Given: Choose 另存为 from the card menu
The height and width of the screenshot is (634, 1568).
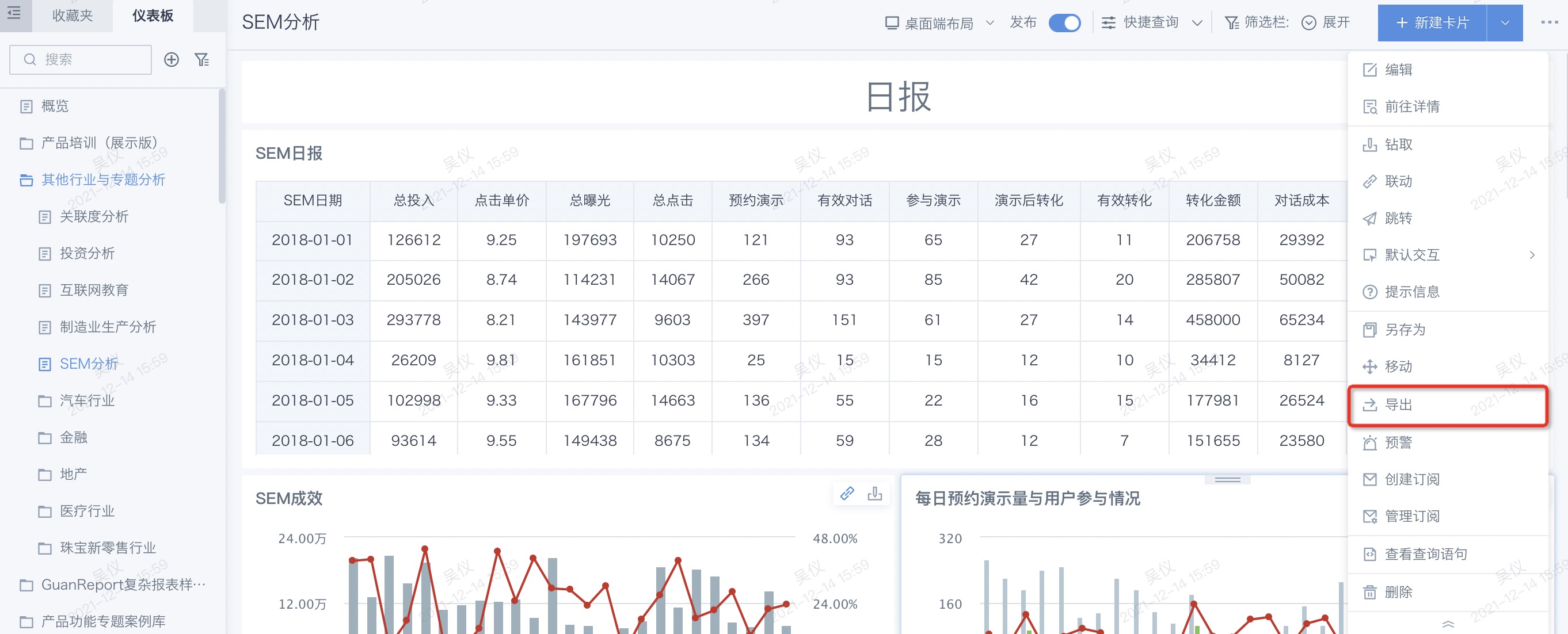Looking at the screenshot, I should tap(1448, 330).
